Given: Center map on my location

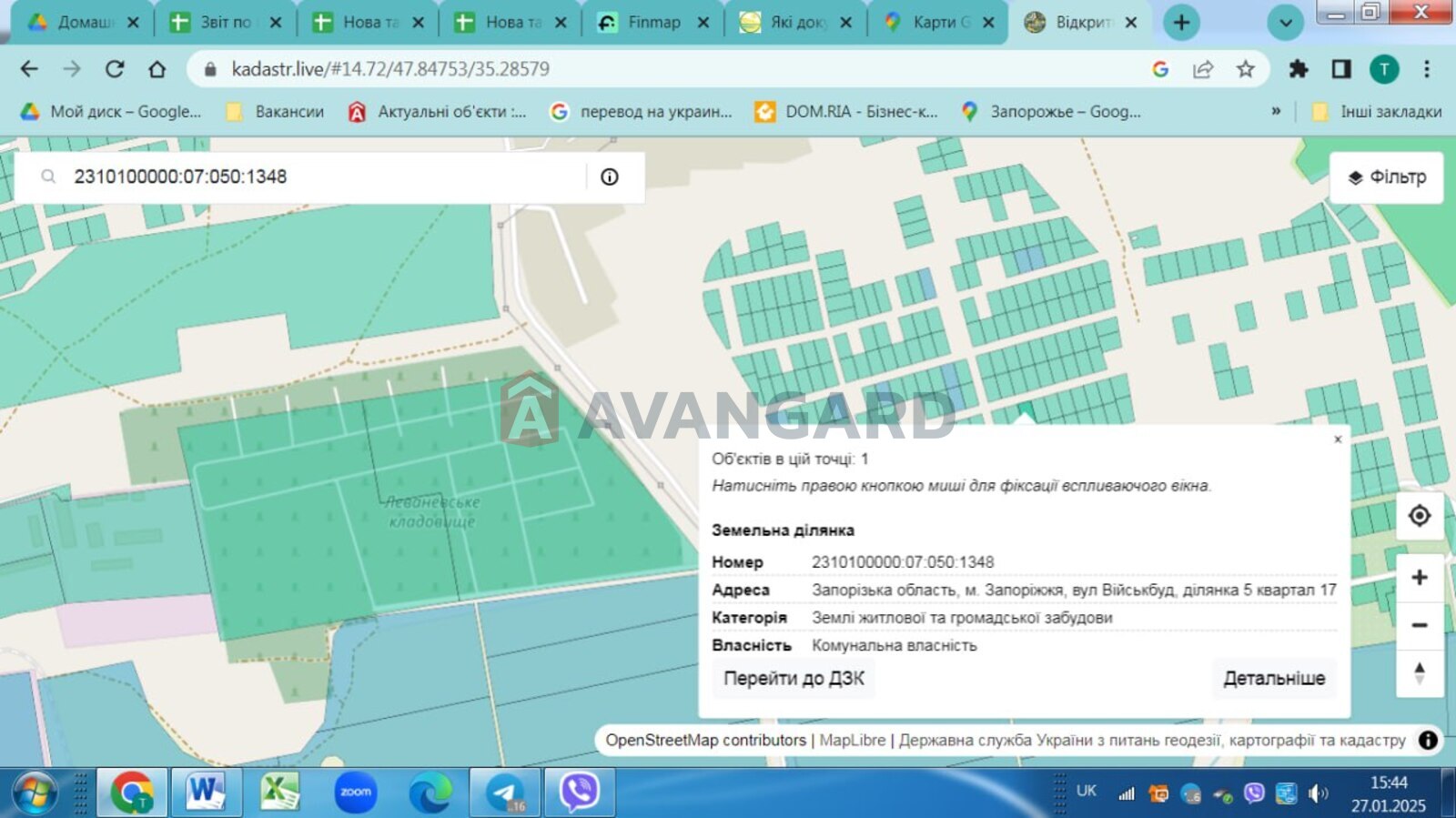Looking at the screenshot, I should (x=1419, y=516).
